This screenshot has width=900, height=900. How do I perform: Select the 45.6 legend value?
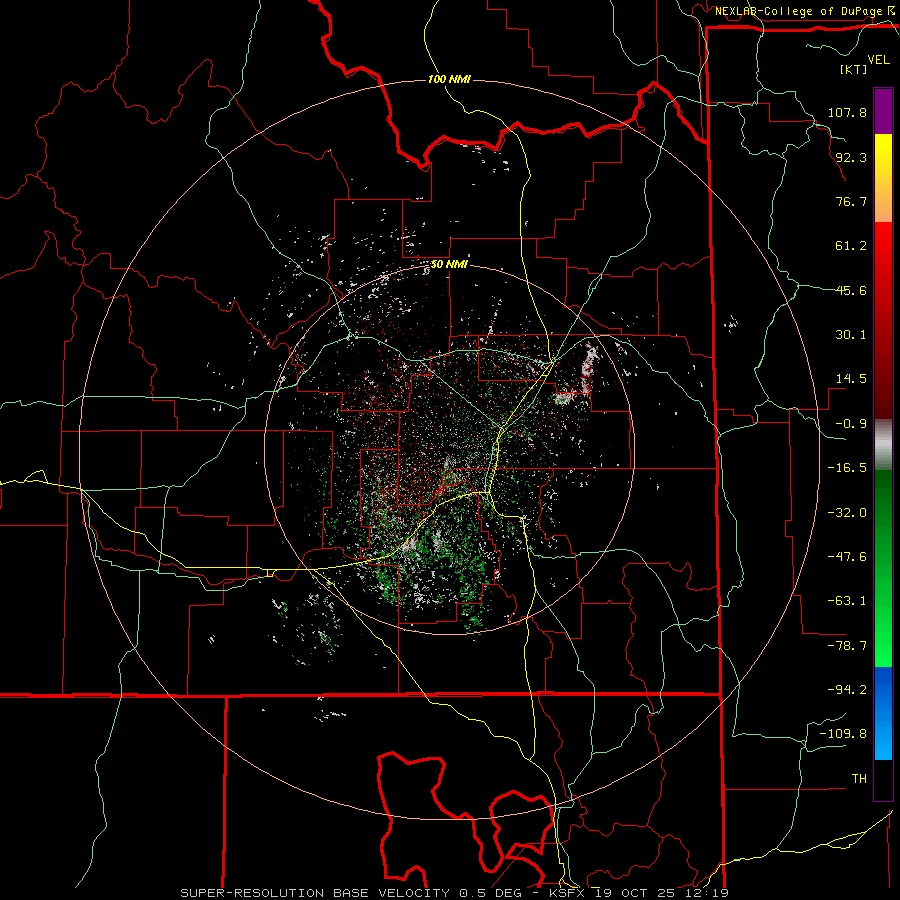coord(851,290)
